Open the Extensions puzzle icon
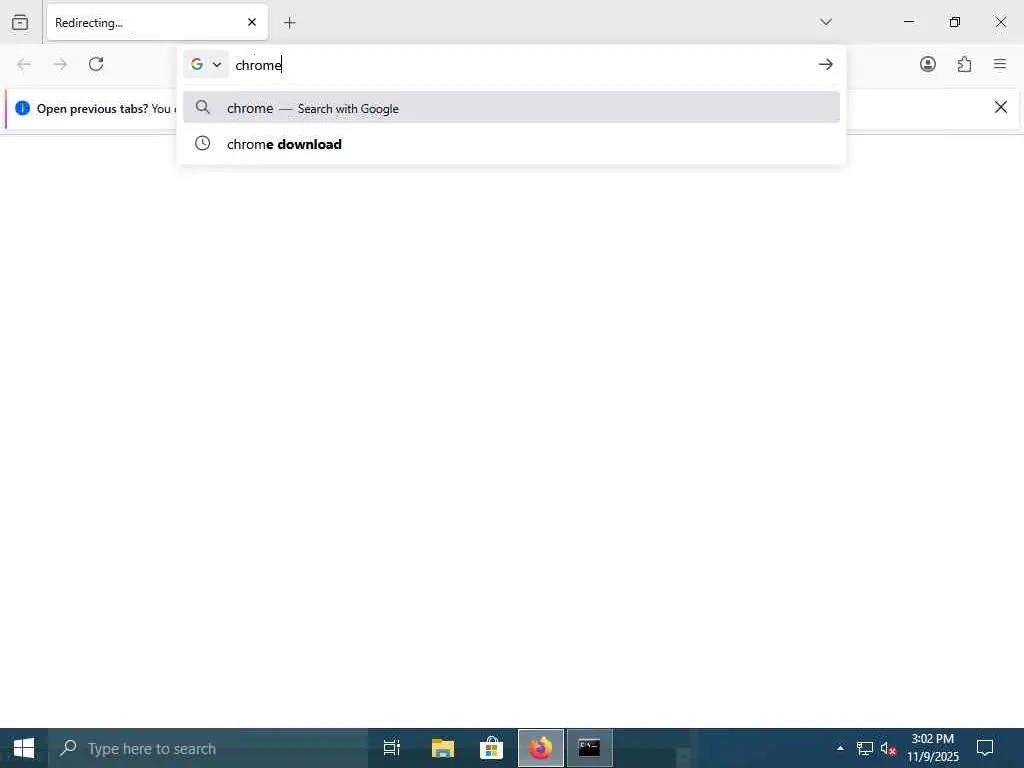The width and height of the screenshot is (1024, 768). tap(965, 64)
